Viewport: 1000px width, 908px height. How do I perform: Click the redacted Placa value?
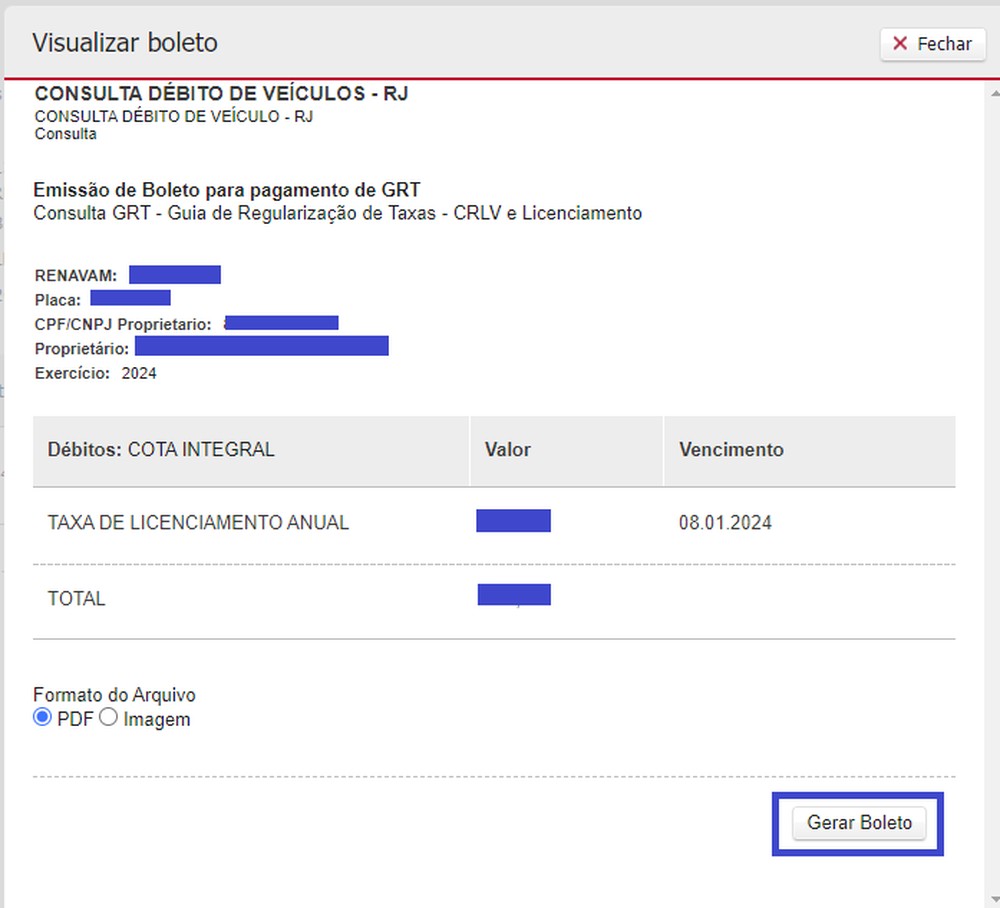130,298
